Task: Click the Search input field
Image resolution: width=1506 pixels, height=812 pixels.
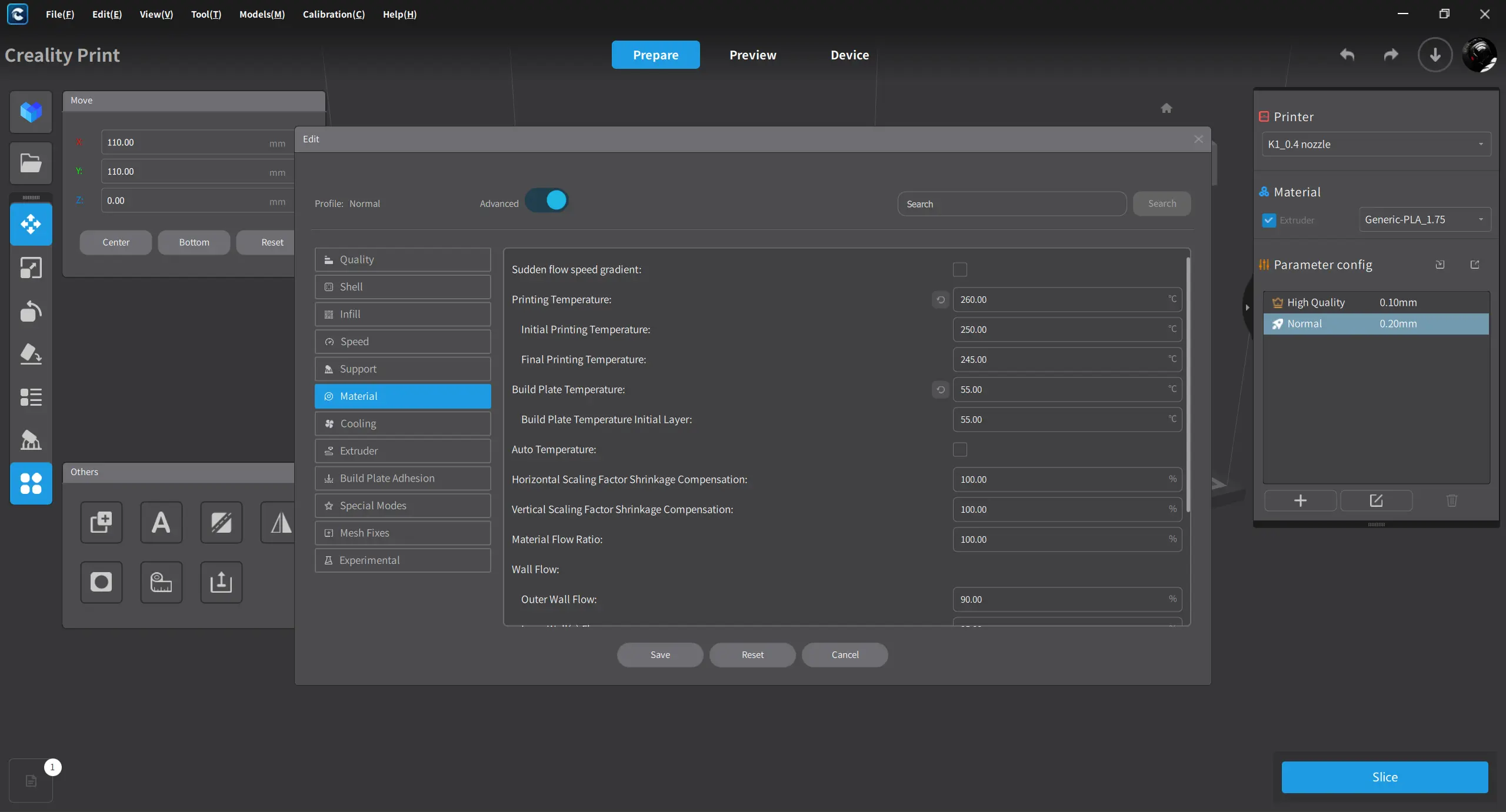Action: pos(1012,204)
